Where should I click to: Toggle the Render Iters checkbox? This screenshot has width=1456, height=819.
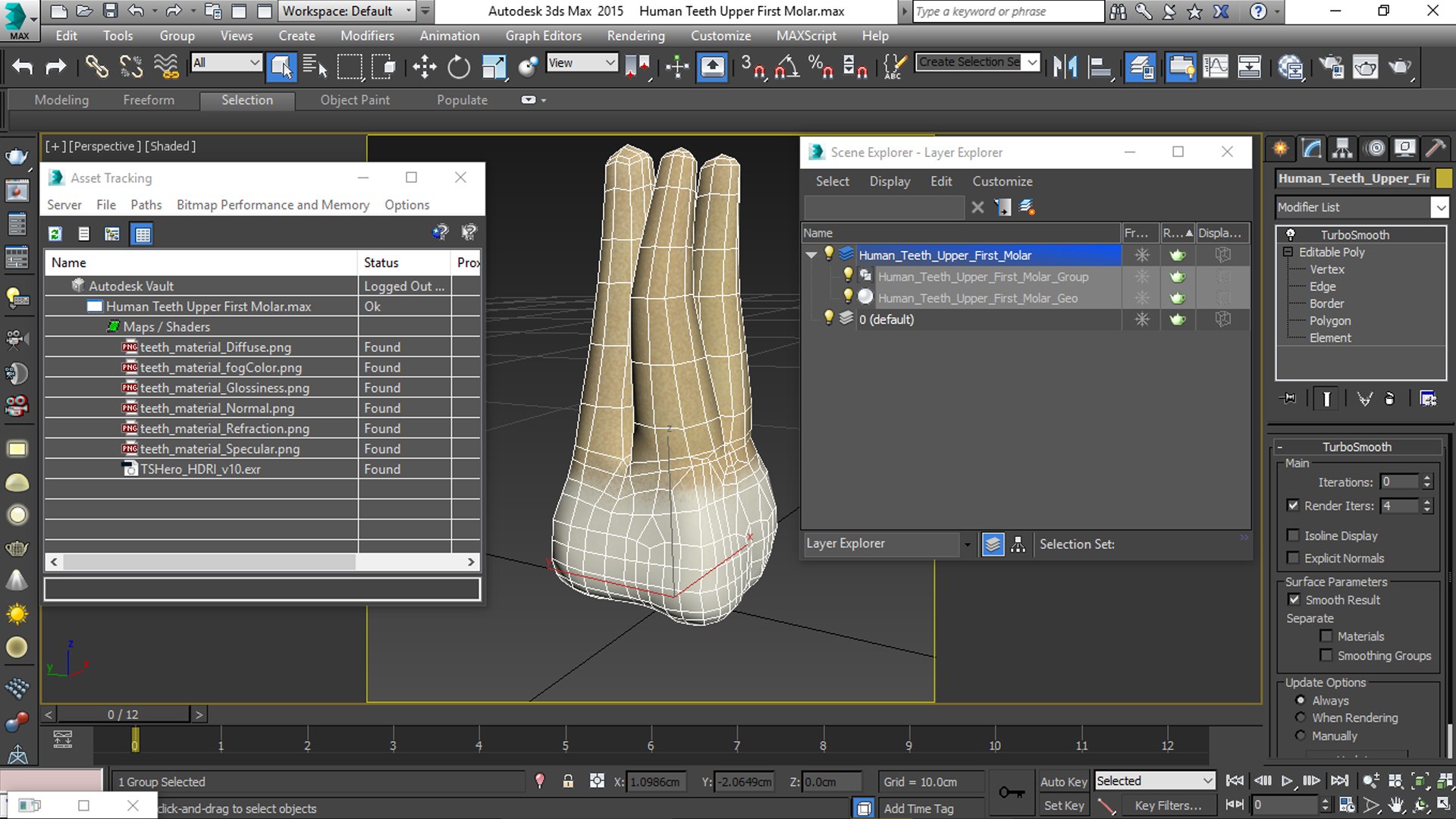click(x=1294, y=505)
